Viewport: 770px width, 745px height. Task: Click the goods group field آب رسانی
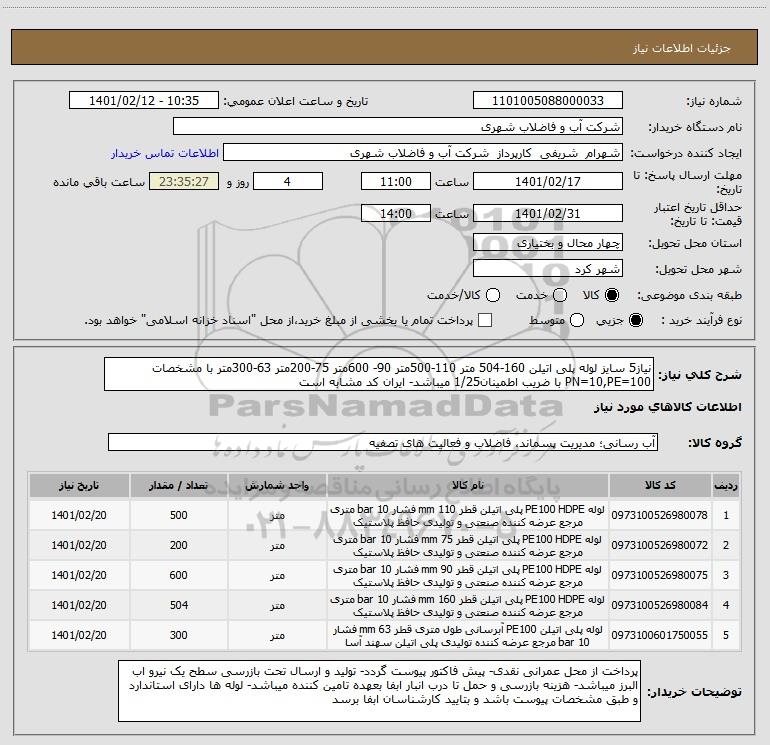[x=383, y=442]
